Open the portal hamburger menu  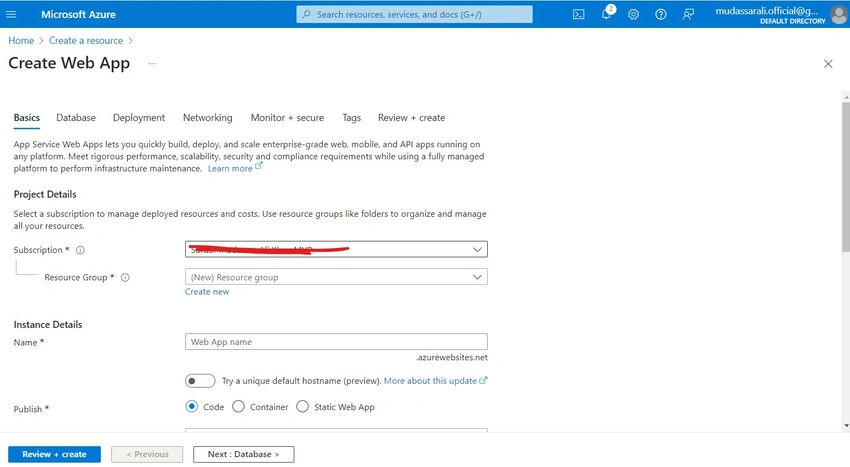point(11,14)
